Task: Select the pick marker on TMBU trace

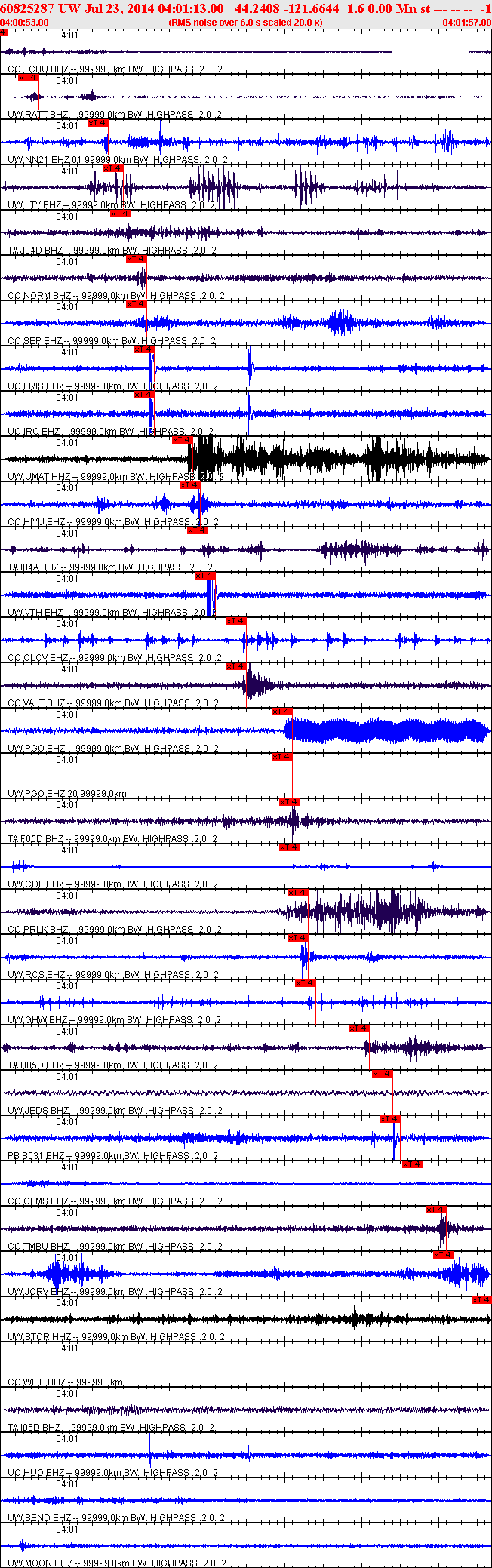Action: point(435,1210)
